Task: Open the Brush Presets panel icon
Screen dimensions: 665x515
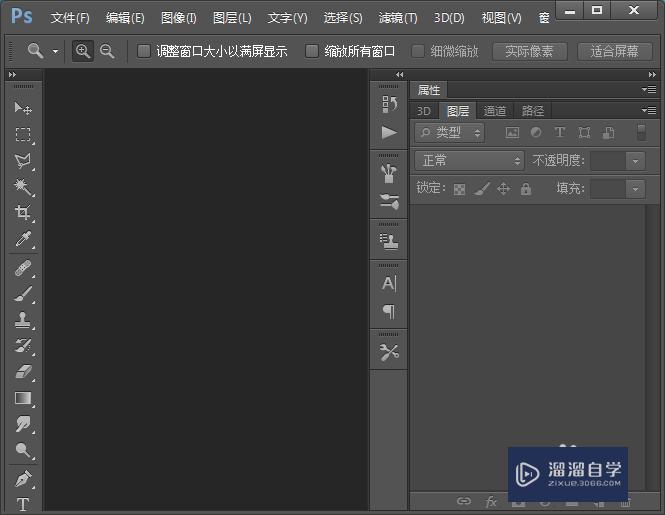Action: [x=389, y=174]
